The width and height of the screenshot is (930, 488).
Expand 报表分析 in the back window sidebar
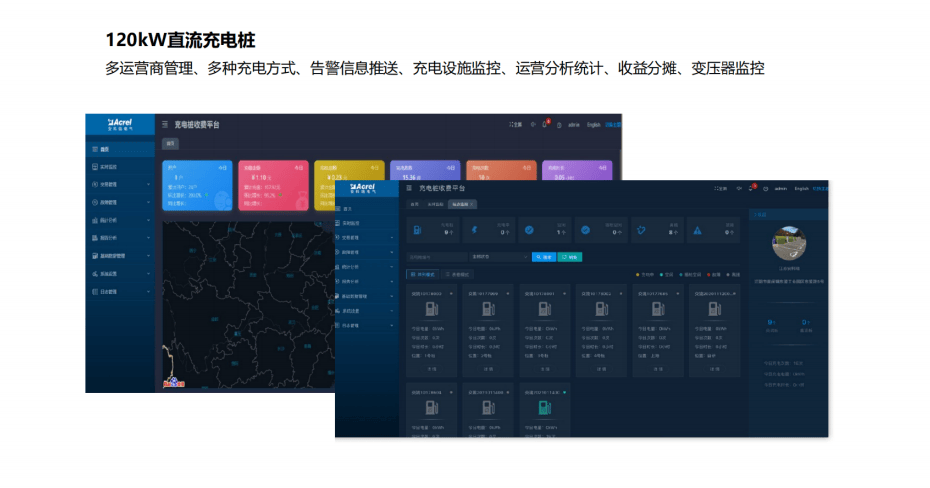120,238
